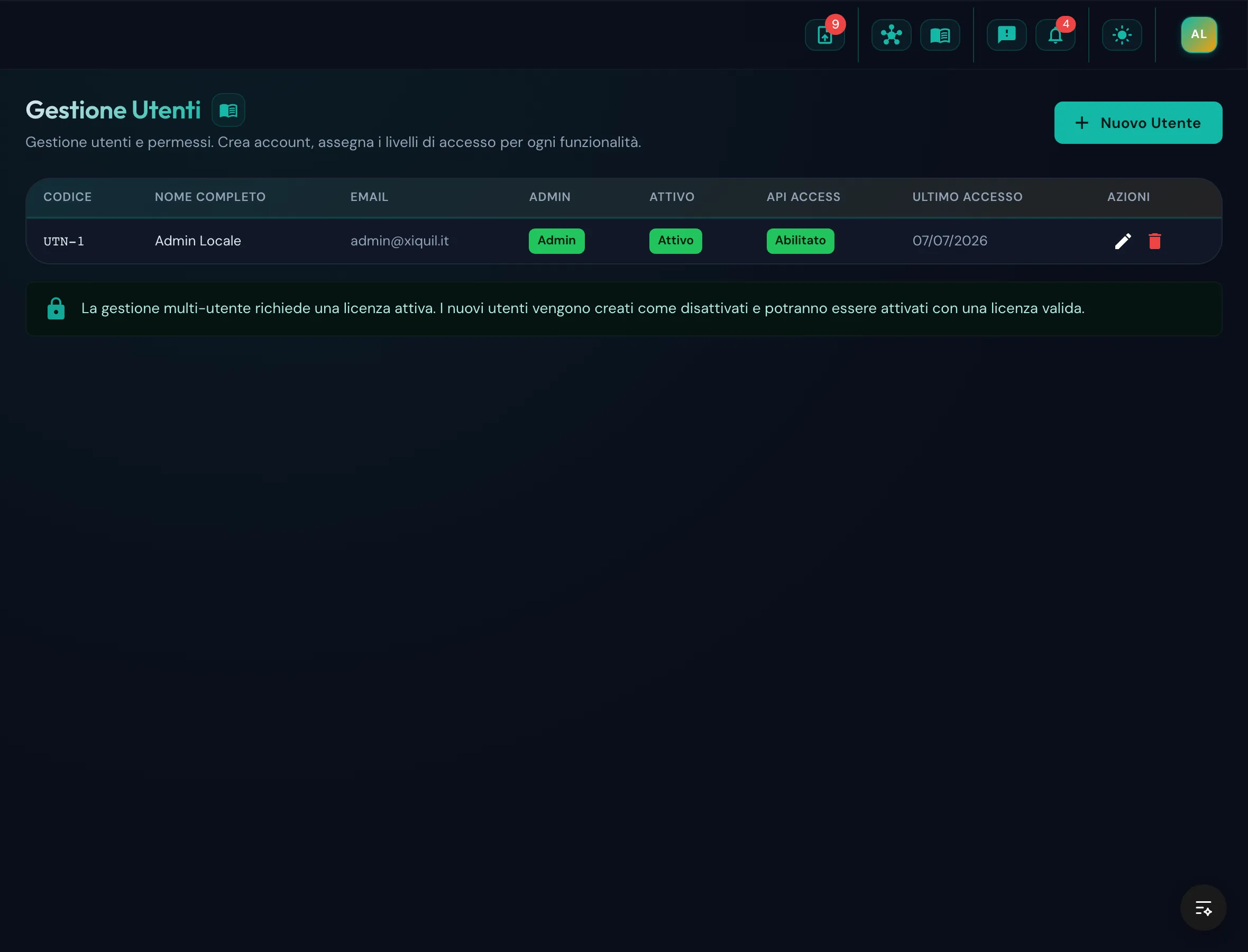Open the feedback chat bubble icon

pos(1006,35)
